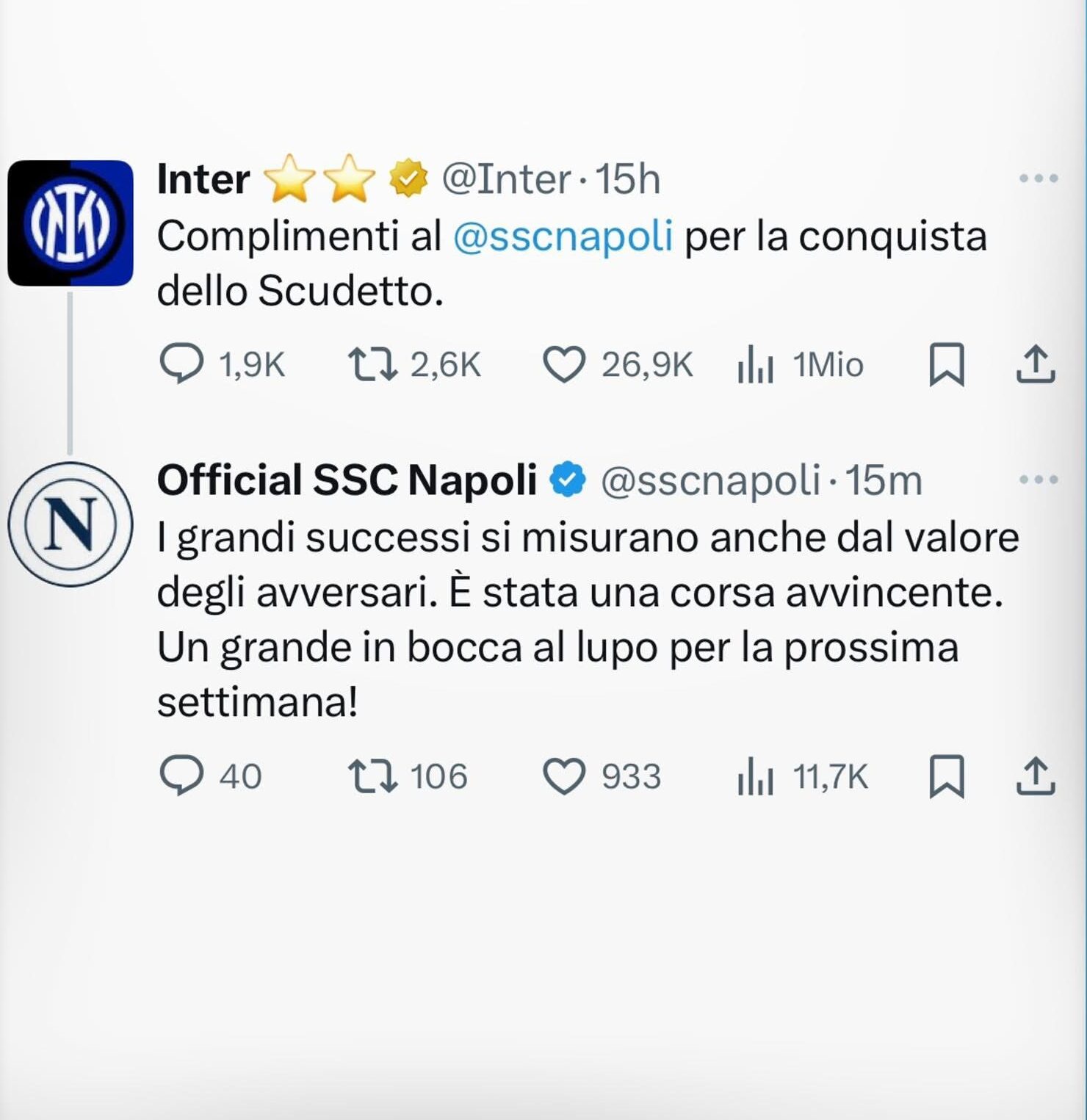Bookmark Inter's Scudetto tweet
Screen dimensions: 1087x1120
tap(947, 364)
